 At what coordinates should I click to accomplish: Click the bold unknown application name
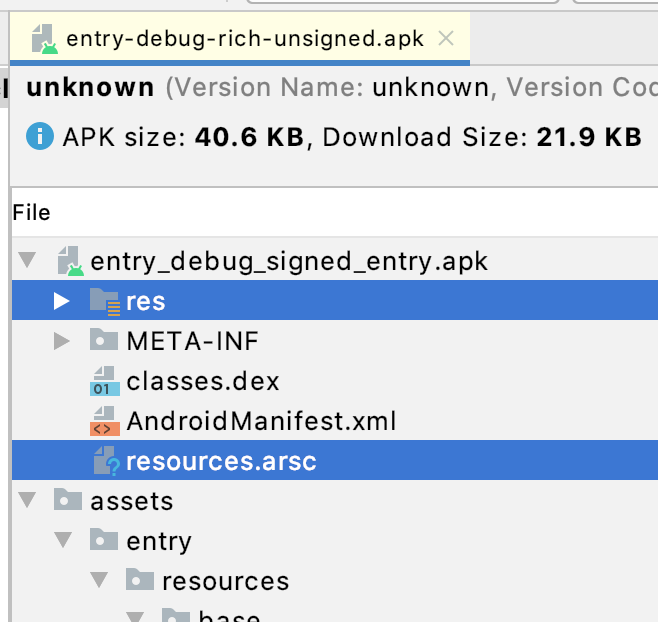pyautogui.click(x=90, y=87)
